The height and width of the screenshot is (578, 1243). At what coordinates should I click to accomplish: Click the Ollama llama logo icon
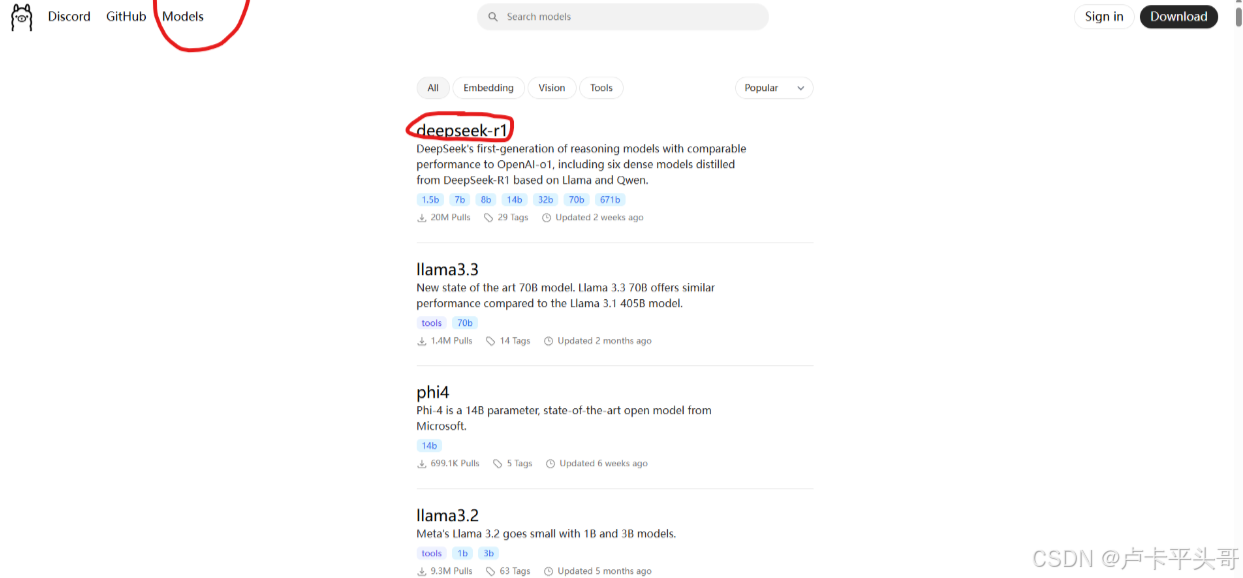[x=22, y=17]
